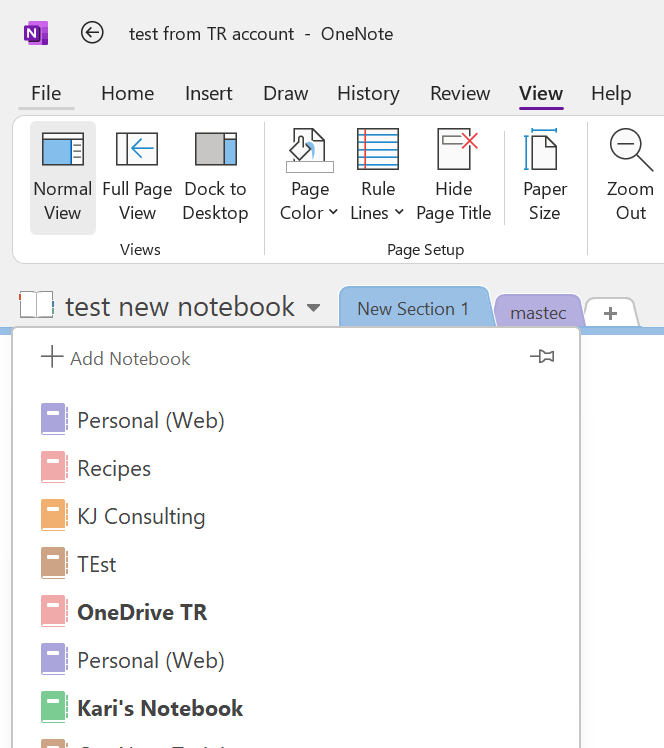Open the first Personal (Web) notebook

[x=296, y=420]
